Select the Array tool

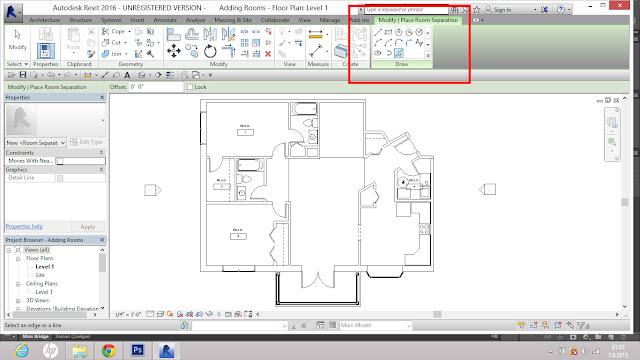tap(244, 43)
